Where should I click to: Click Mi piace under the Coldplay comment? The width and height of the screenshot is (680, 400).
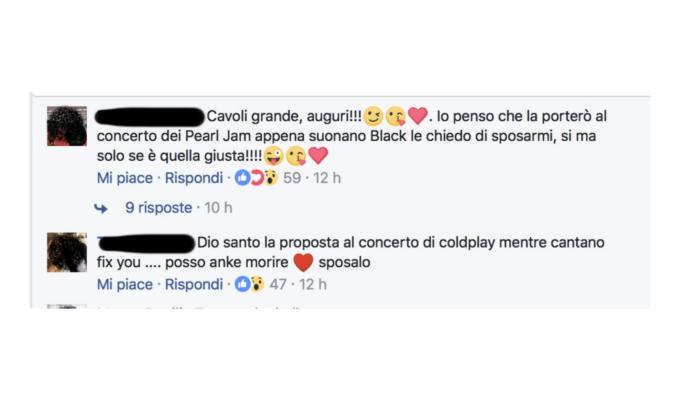click(x=125, y=285)
